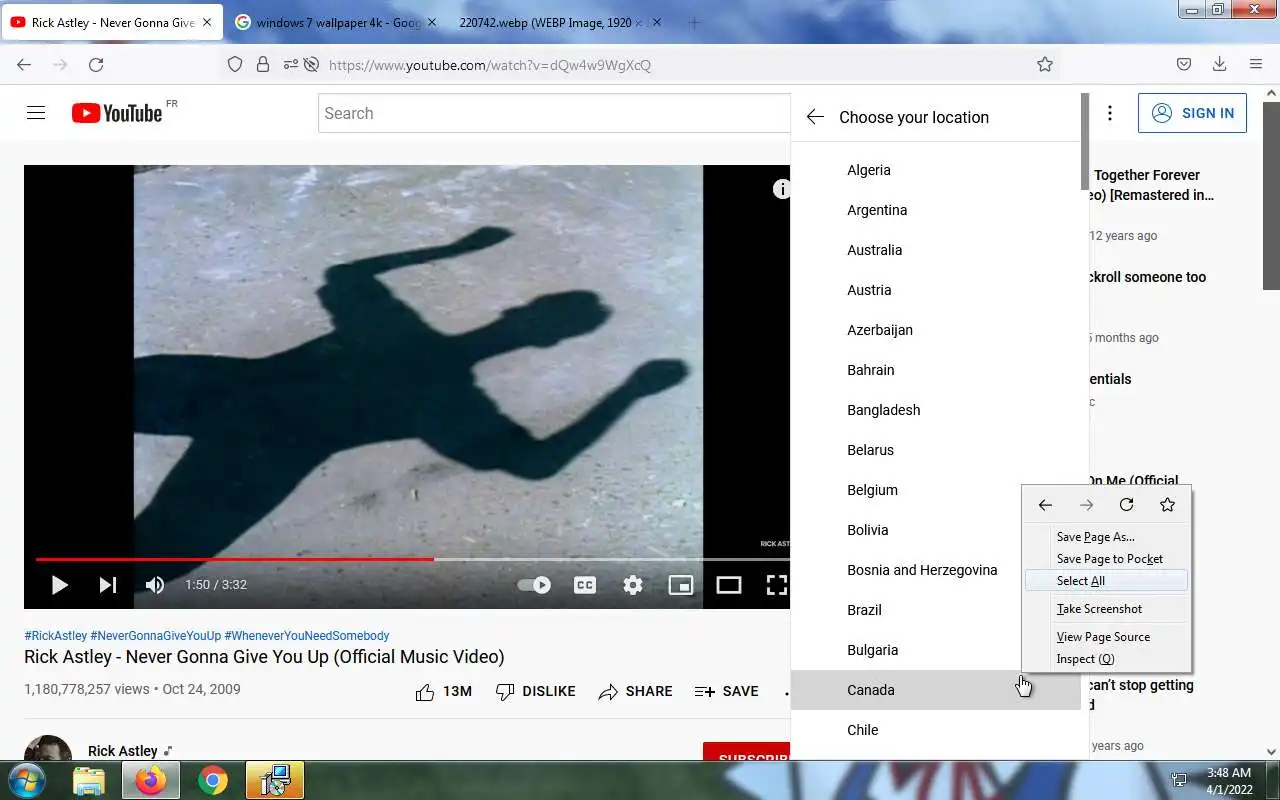Viewport: 1280px width, 800px height.
Task: Click context menu Reload icon
Action: click(1126, 505)
